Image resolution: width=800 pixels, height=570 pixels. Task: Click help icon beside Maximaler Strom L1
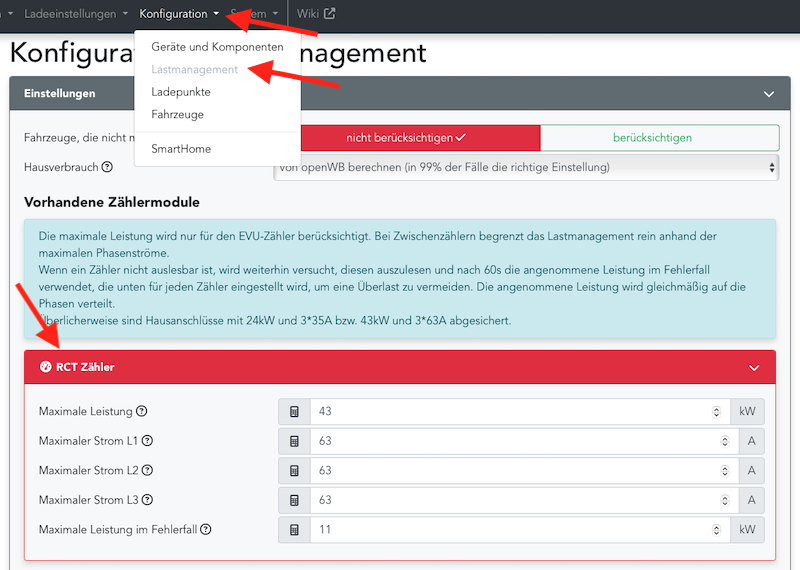coord(148,441)
